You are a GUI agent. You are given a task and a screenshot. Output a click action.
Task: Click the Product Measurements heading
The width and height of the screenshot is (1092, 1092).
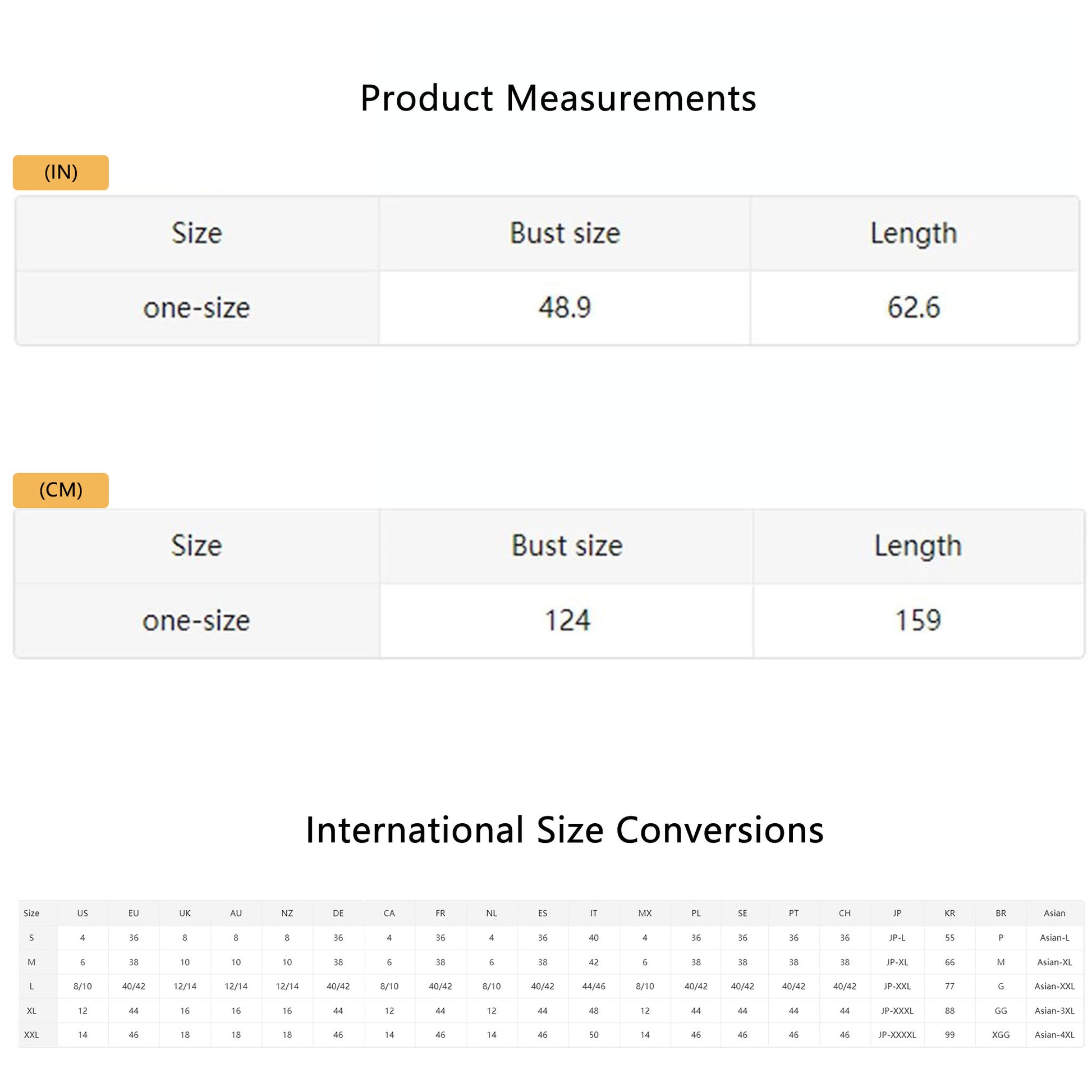558,98
